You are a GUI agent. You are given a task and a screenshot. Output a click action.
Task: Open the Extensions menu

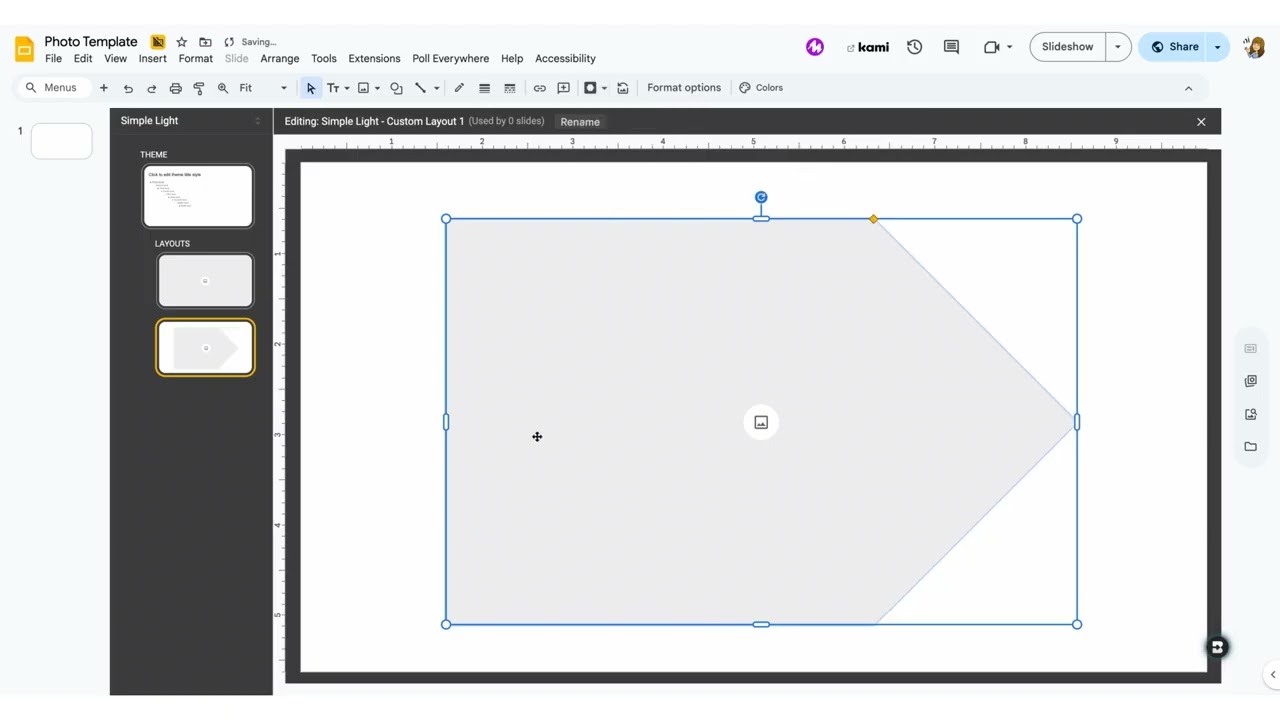click(x=374, y=59)
